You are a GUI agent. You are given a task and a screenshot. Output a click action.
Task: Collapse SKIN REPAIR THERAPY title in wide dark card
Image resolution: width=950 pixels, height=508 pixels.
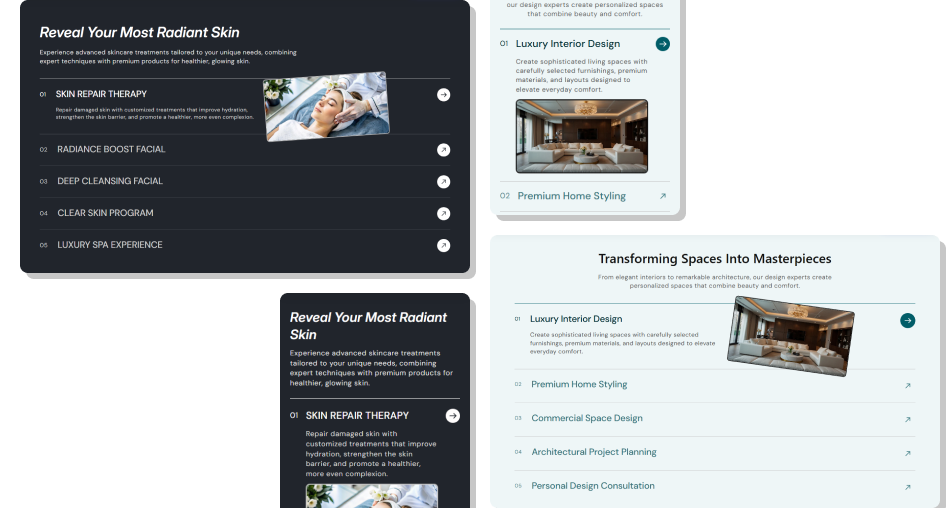coord(101,94)
